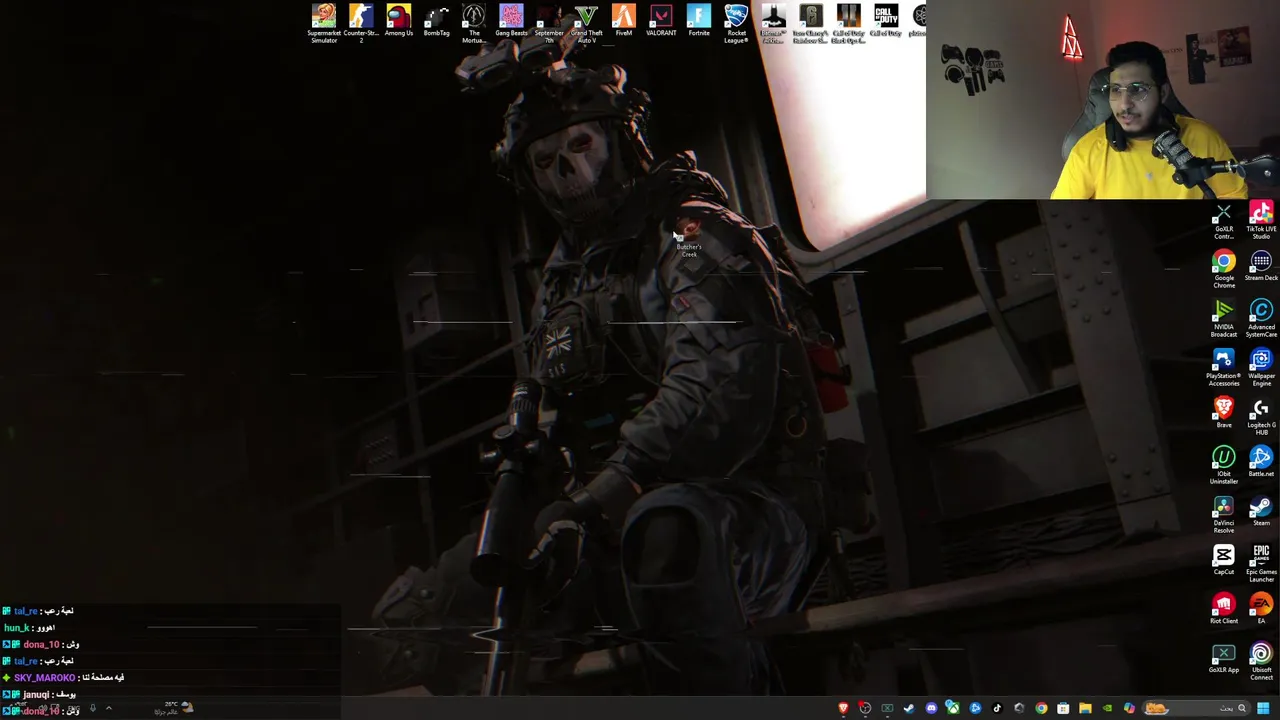
Task: Select the BombTag game shortcut
Action: [436, 21]
